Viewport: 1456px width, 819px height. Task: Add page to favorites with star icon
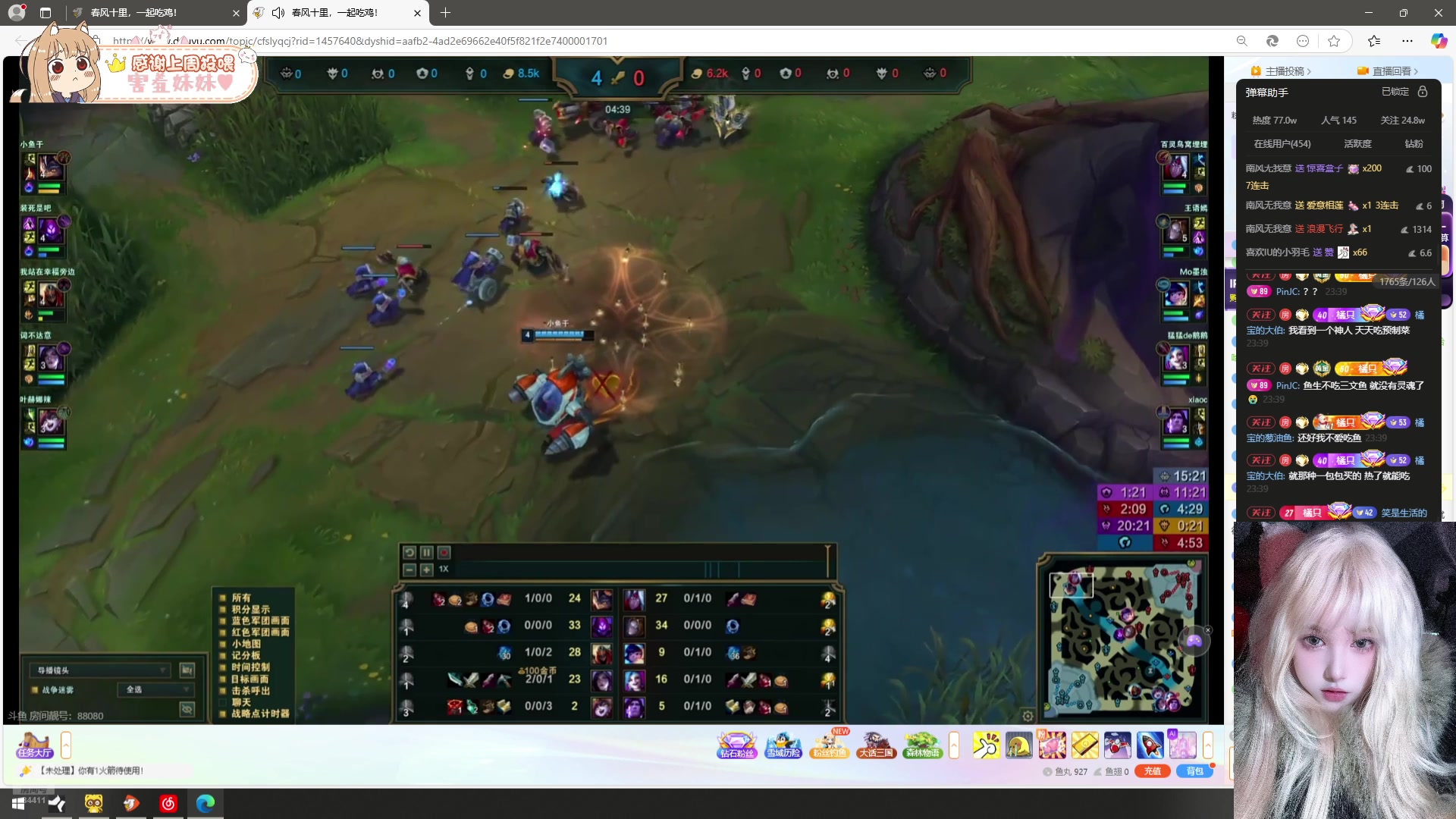point(1334,41)
